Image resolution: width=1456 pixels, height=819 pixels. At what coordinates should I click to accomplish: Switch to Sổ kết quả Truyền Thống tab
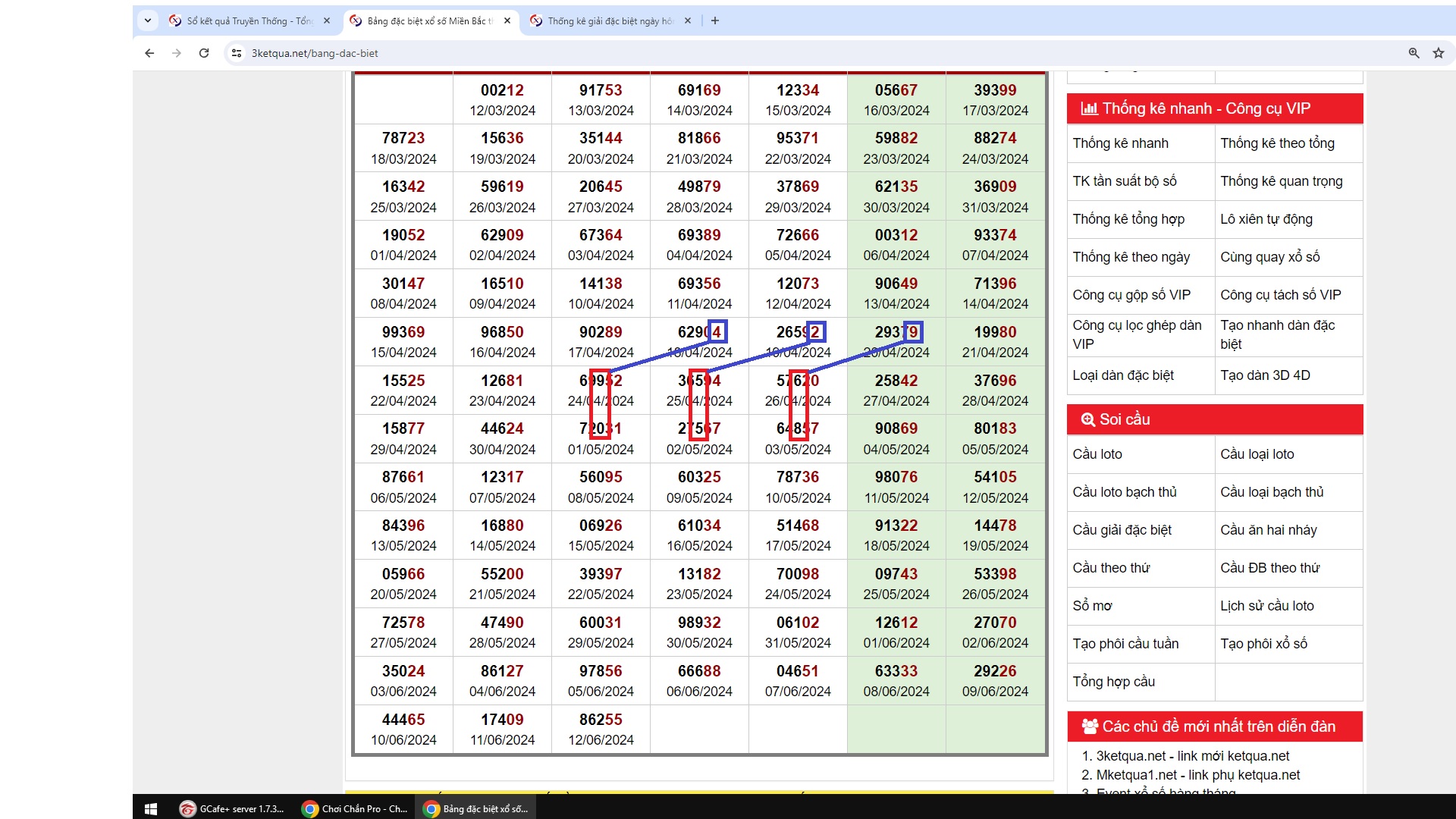(249, 21)
